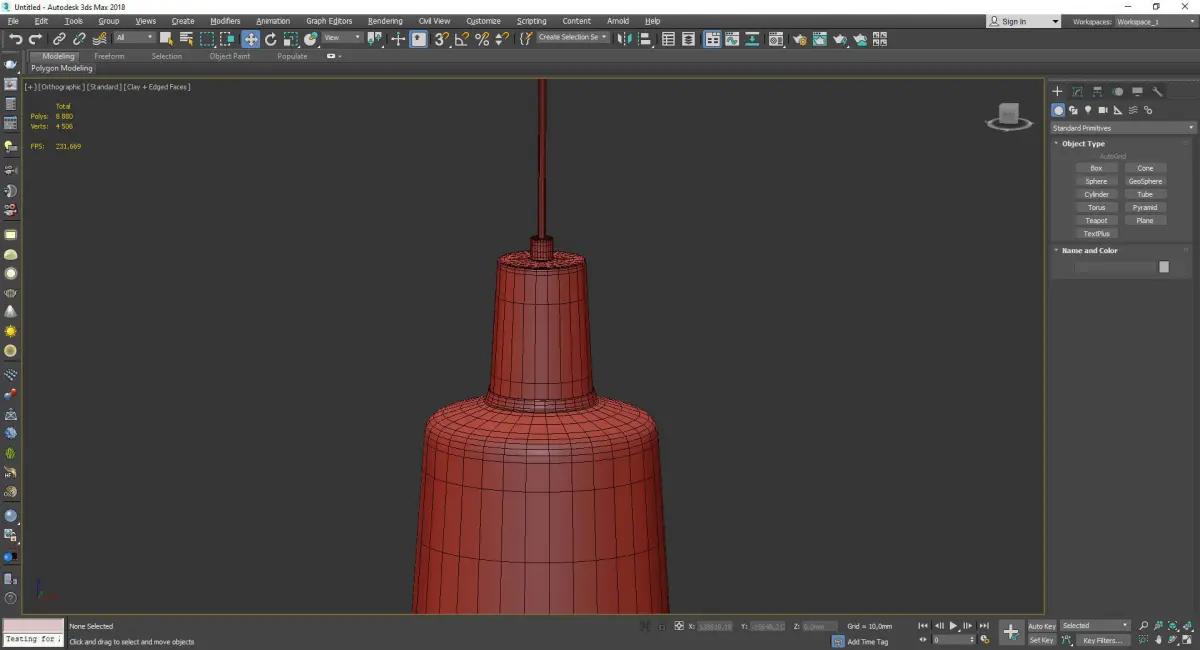This screenshot has width=1200, height=650.
Task: Open the Standard Primitives dropdown
Action: (x=1122, y=128)
